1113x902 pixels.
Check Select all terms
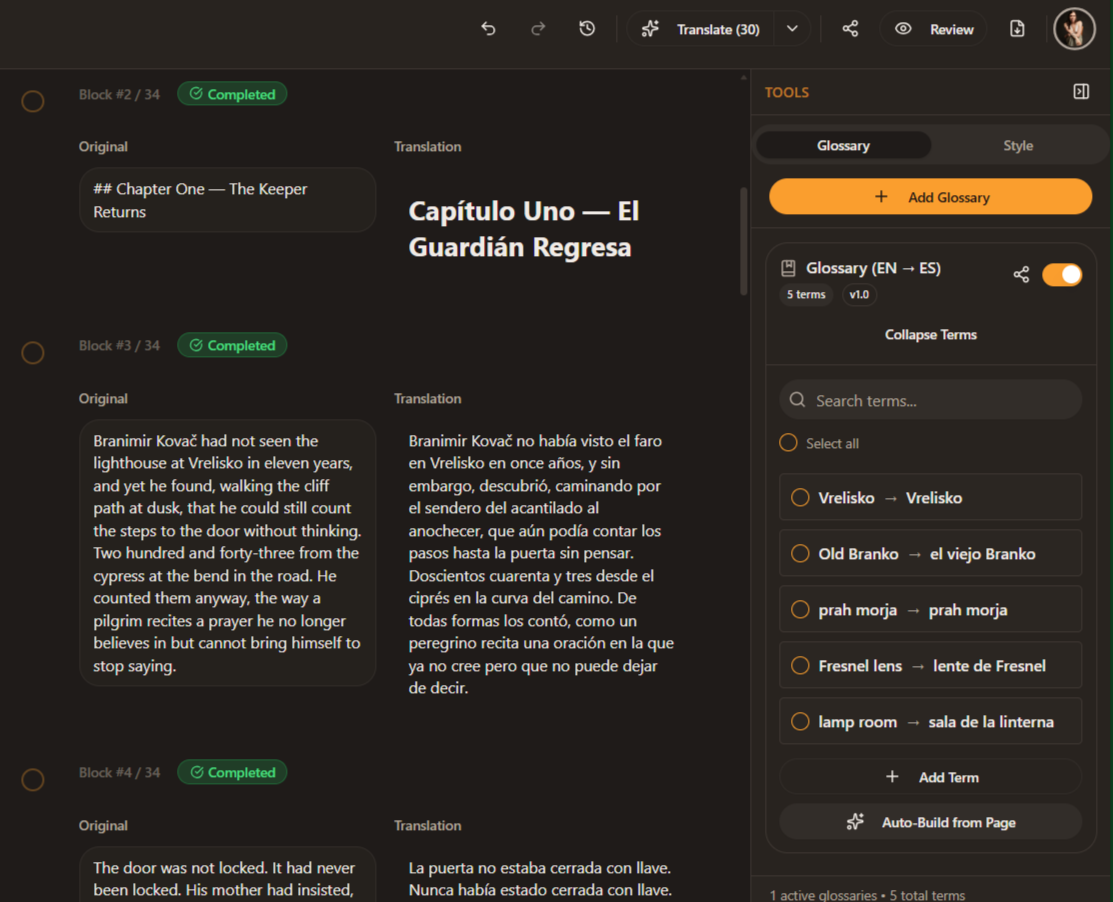tap(788, 443)
